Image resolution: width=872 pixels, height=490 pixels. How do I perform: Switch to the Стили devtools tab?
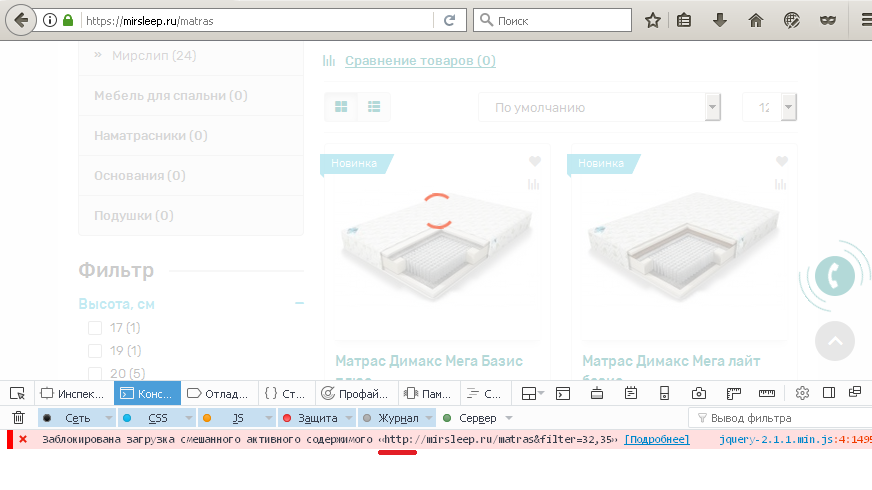point(286,394)
